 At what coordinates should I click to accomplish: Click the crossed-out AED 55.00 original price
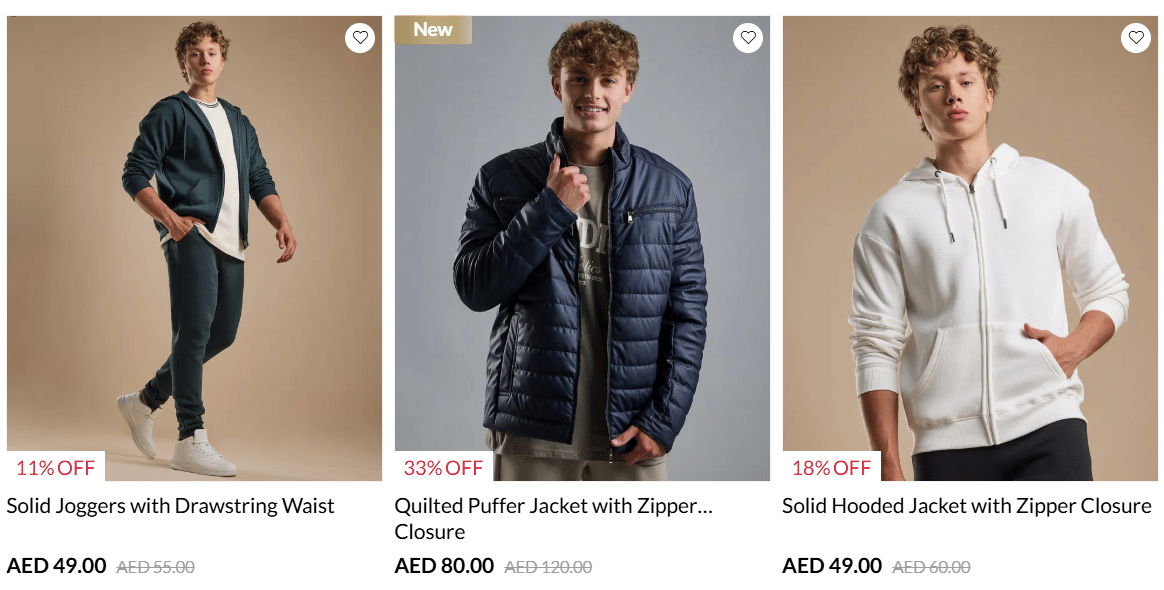coord(155,567)
